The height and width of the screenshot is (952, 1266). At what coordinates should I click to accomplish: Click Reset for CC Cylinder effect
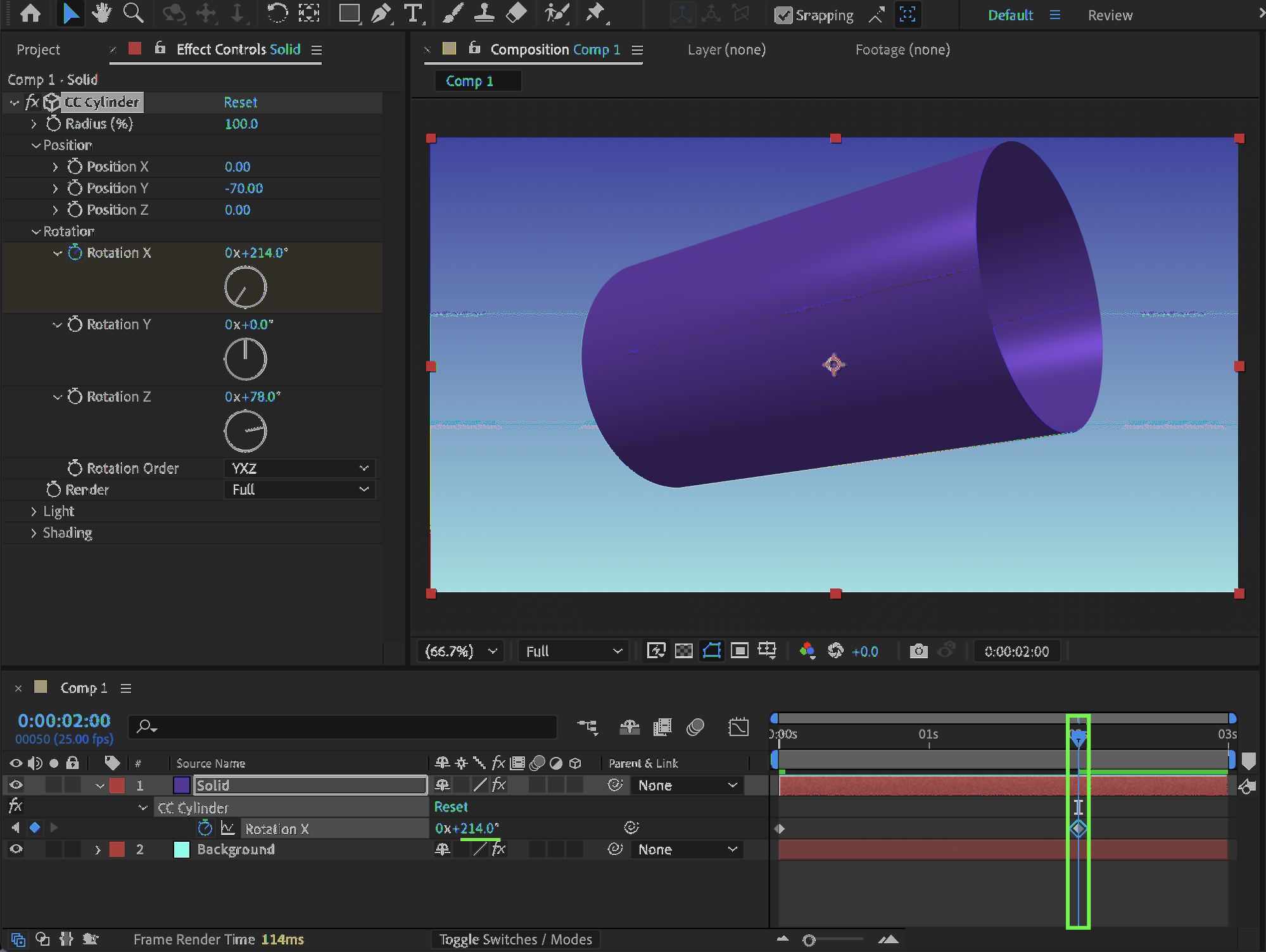[x=240, y=102]
